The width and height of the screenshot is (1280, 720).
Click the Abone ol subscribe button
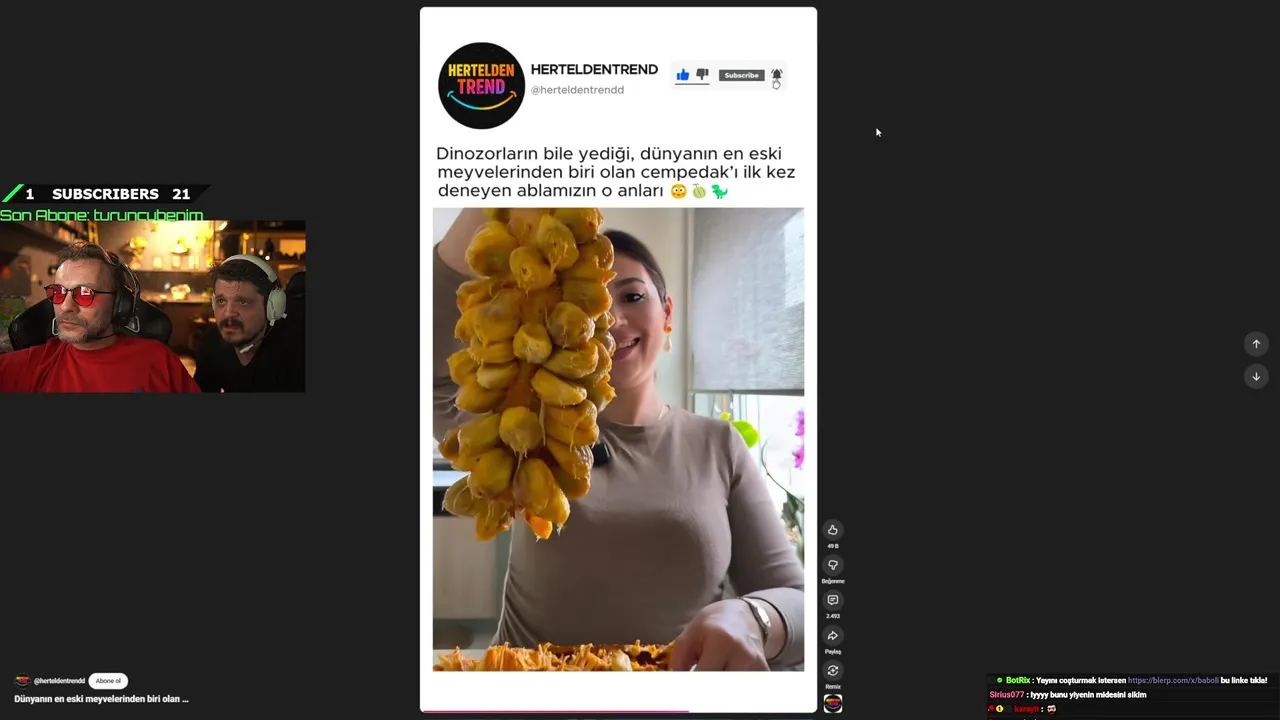click(x=108, y=681)
